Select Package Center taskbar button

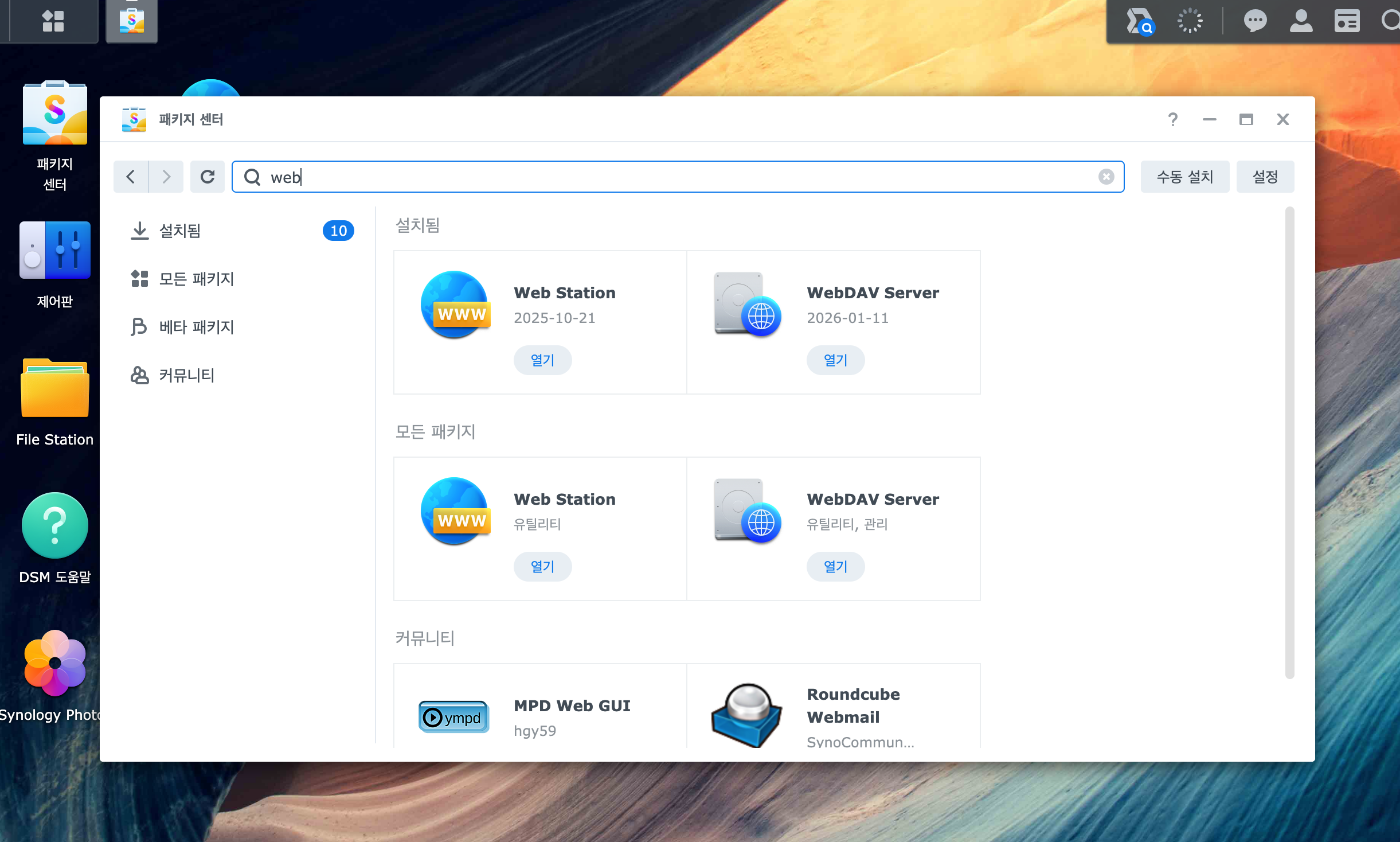point(132,21)
